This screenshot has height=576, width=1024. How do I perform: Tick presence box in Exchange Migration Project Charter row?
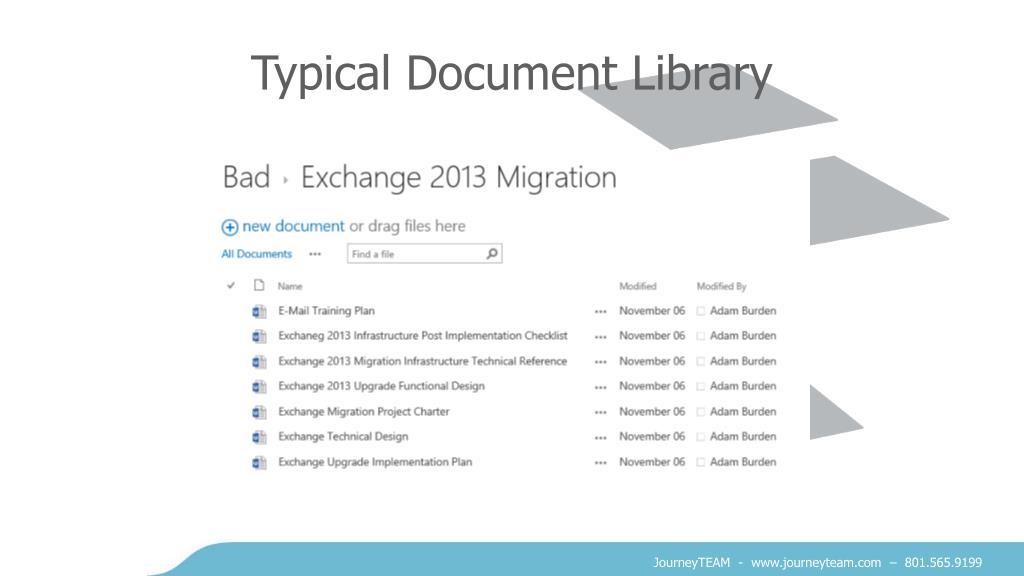(x=701, y=412)
